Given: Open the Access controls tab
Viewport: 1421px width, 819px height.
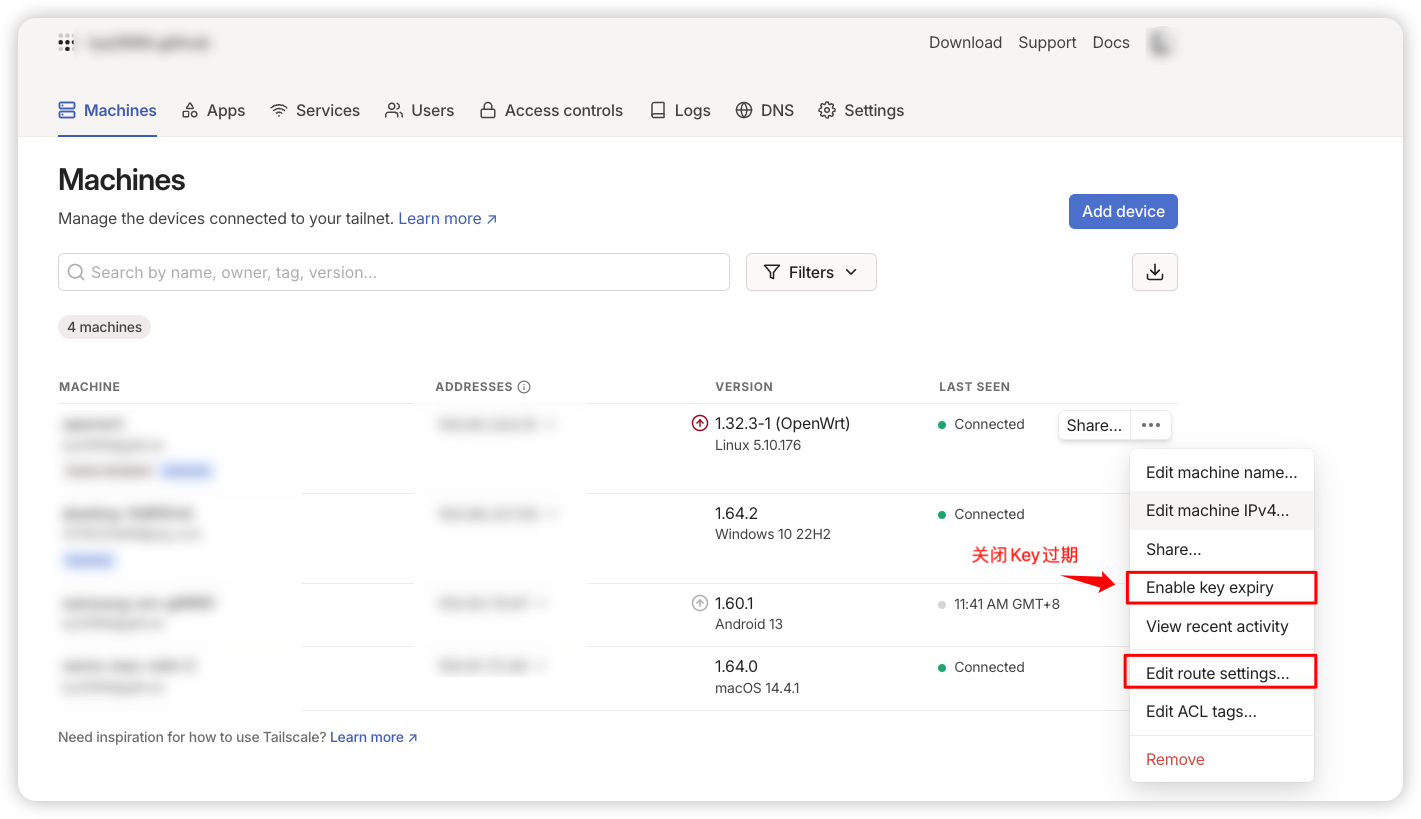Looking at the screenshot, I should tap(551, 110).
